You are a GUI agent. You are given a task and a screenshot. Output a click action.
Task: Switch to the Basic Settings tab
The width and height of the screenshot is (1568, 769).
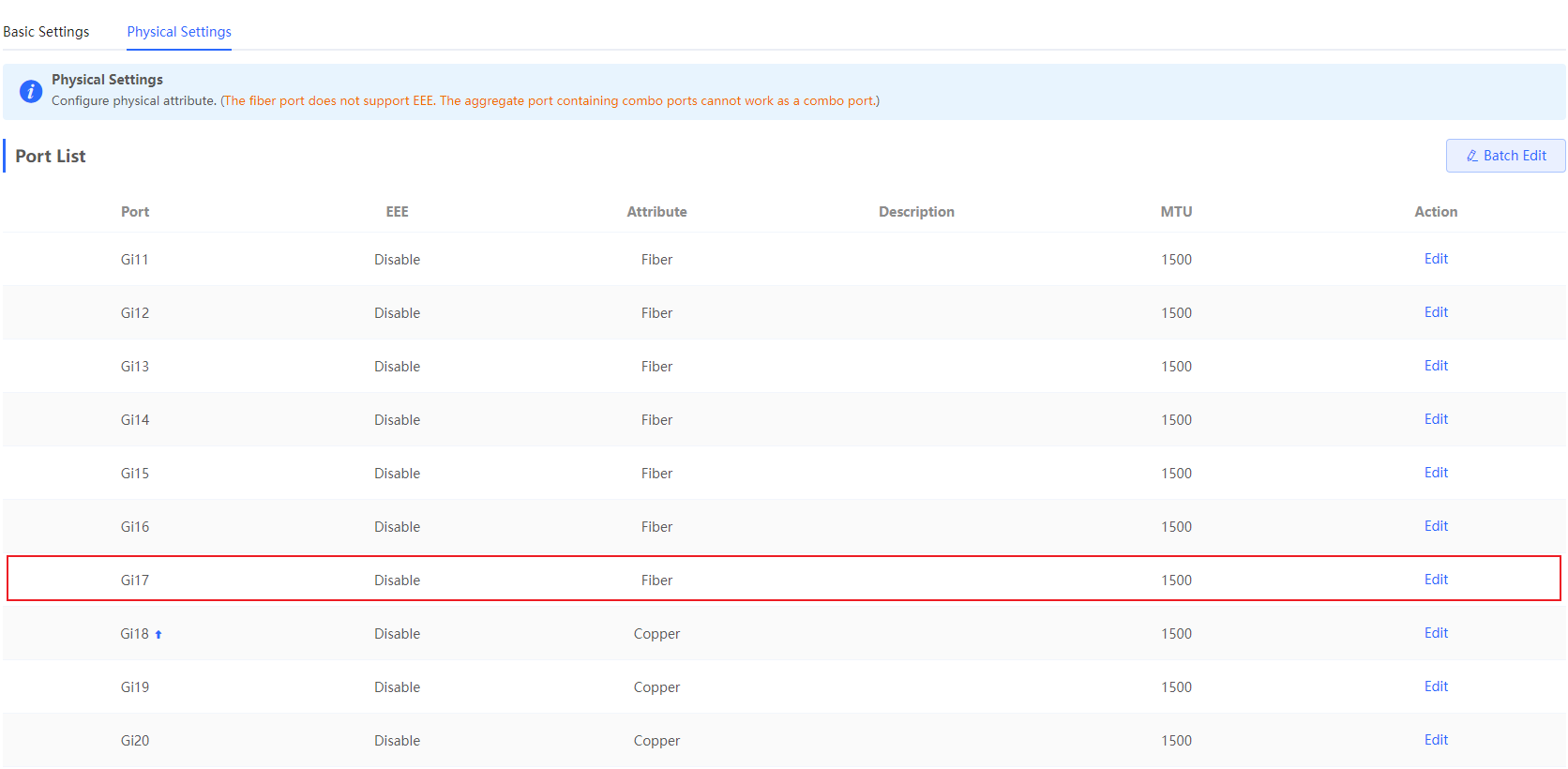pyautogui.click(x=46, y=32)
